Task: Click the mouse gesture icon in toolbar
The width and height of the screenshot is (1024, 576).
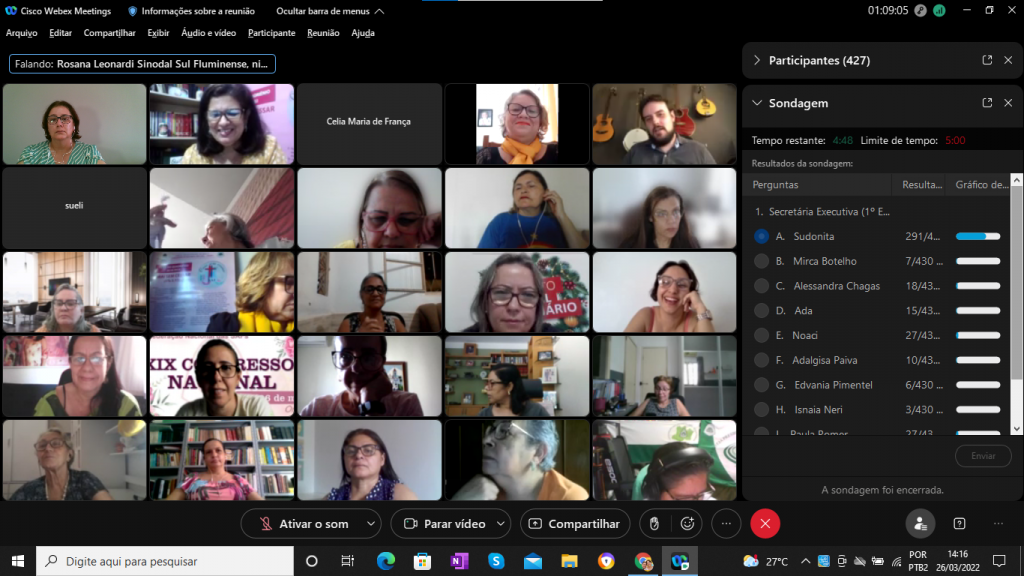Action: [x=654, y=523]
